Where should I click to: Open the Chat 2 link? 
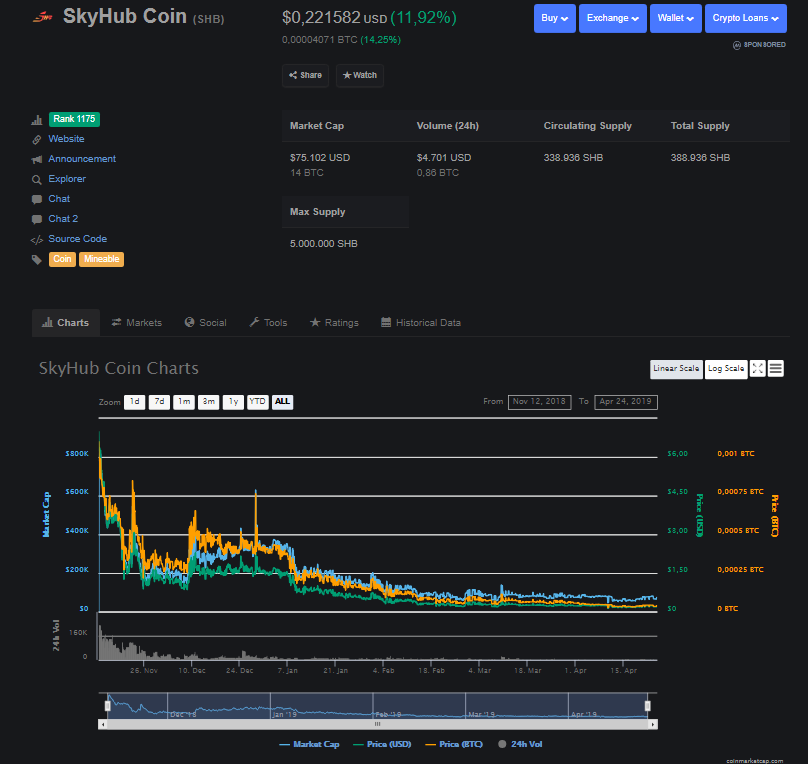(x=63, y=219)
